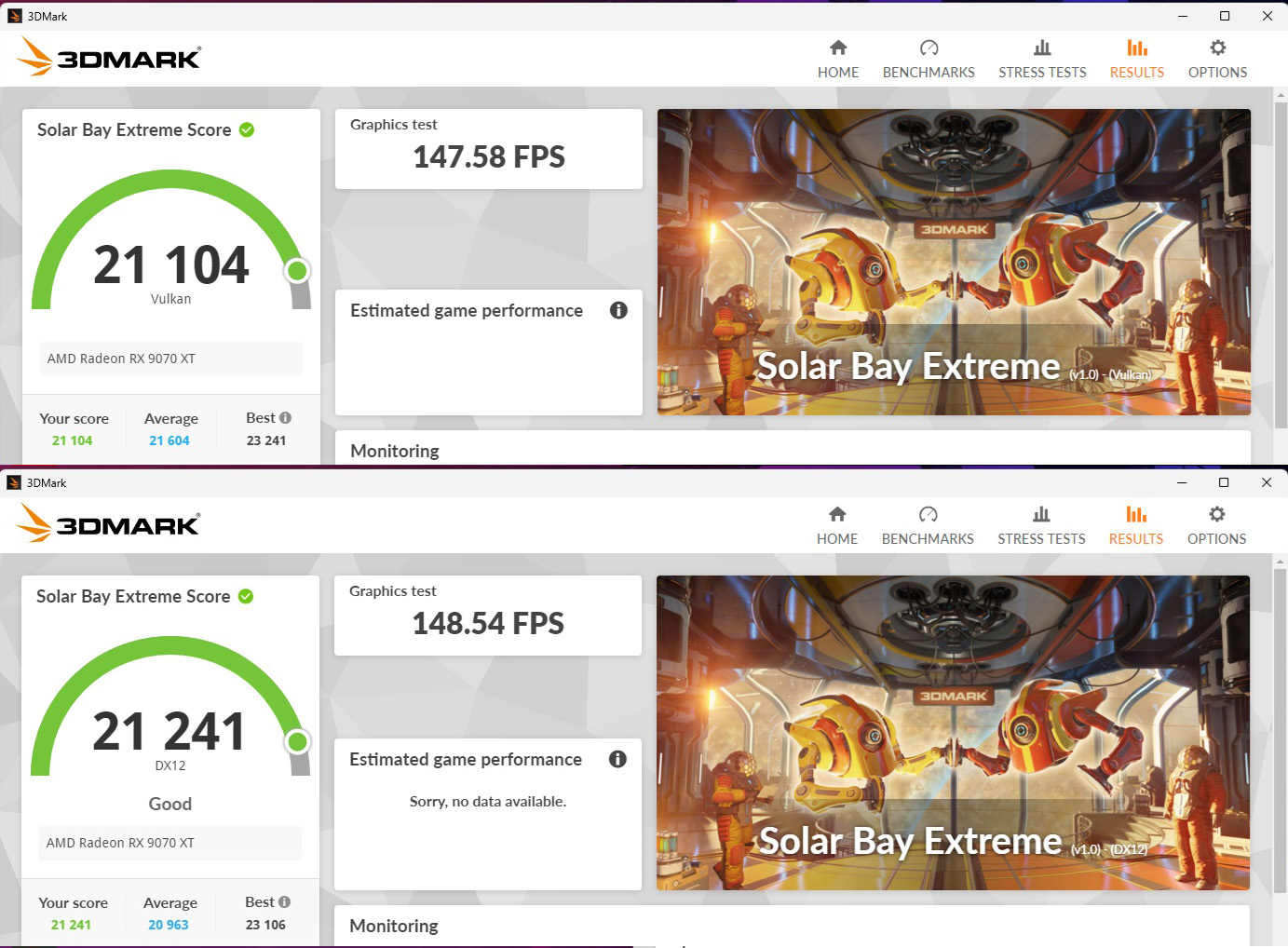The image size is (1288, 948).
Task: Open OPTIONS gear in the Vulkan window
Action: (x=1217, y=59)
